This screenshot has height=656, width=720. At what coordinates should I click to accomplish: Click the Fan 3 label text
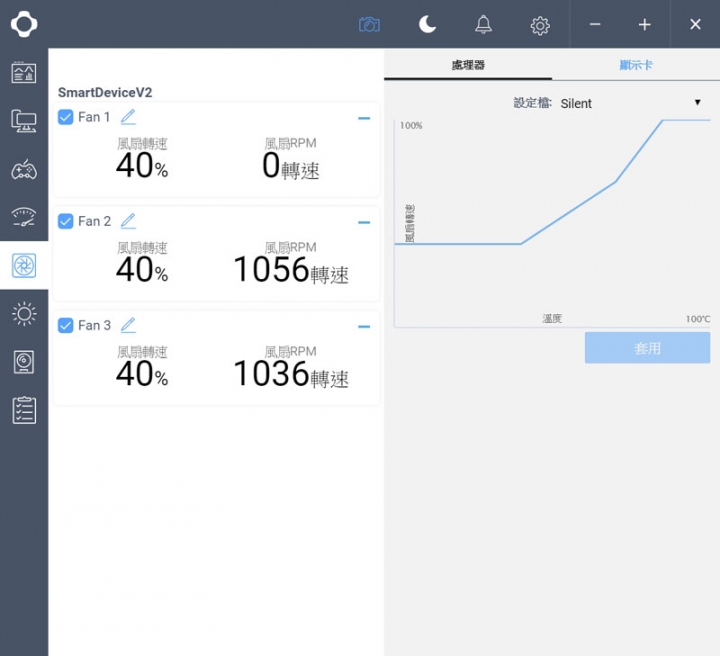(x=94, y=325)
